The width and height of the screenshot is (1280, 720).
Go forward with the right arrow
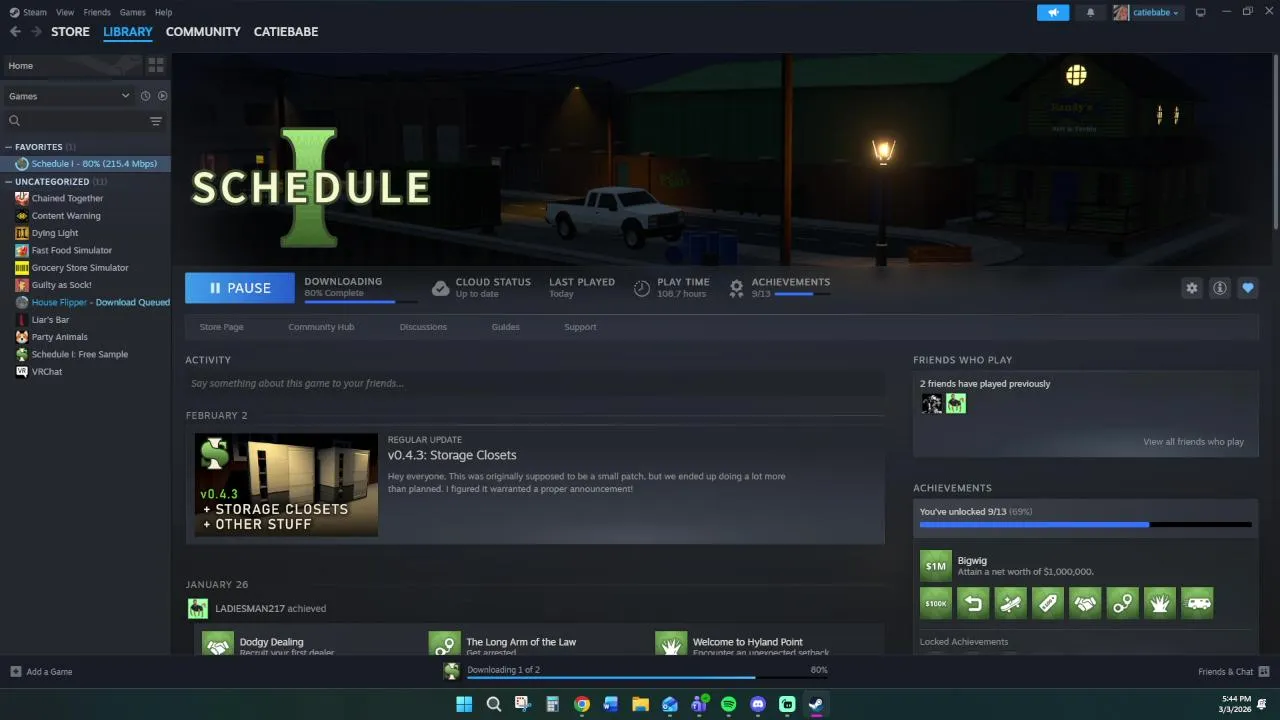pyautogui.click(x=36, y=32)
